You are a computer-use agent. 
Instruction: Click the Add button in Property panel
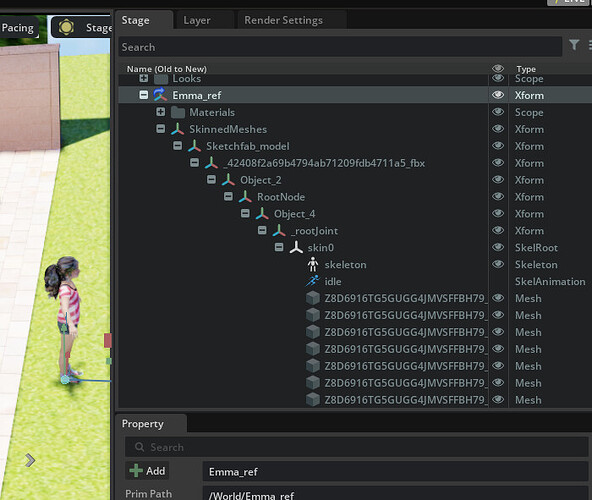[147, 471]
